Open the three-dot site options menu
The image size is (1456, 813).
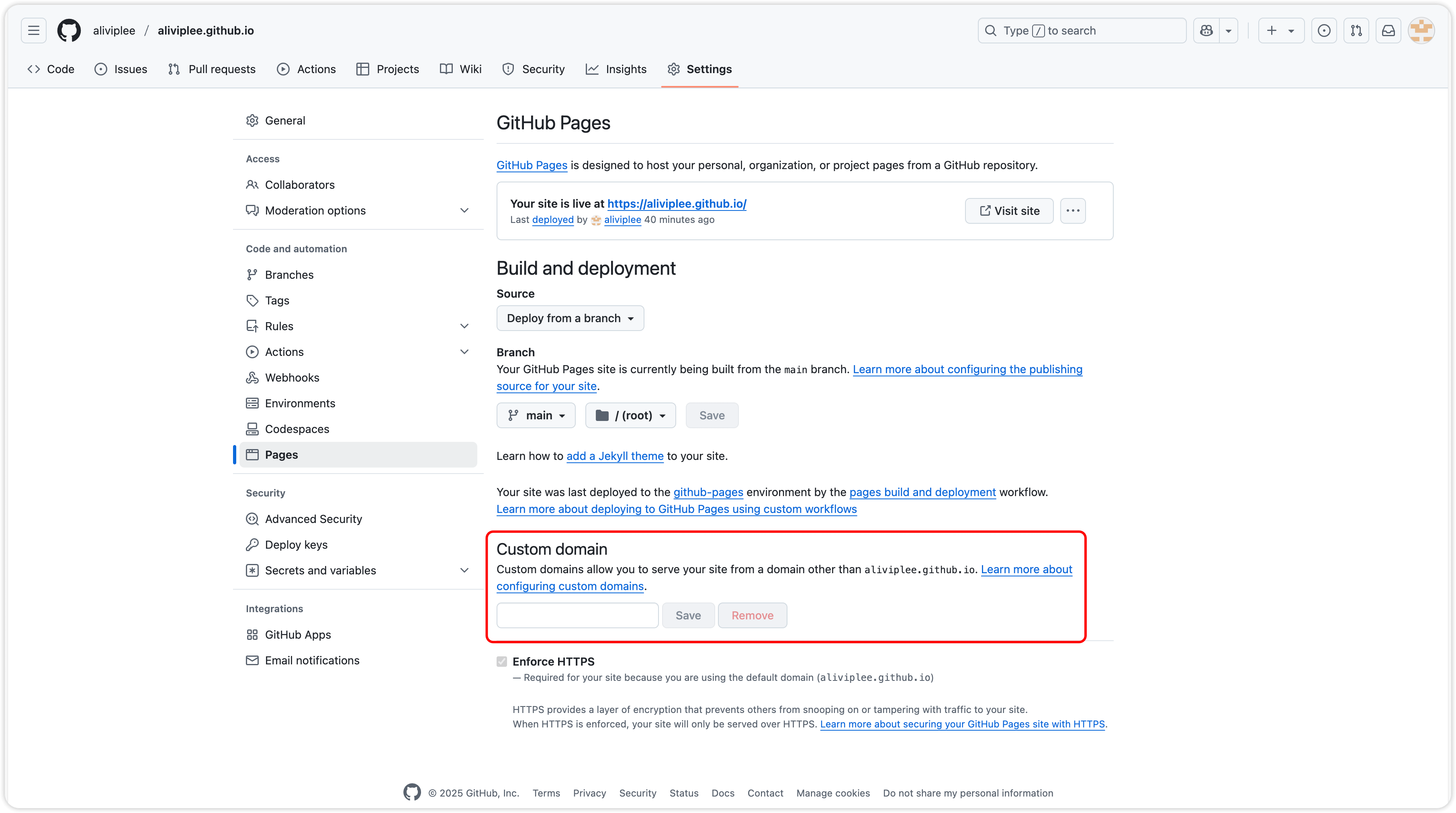tap(1073, 211)
